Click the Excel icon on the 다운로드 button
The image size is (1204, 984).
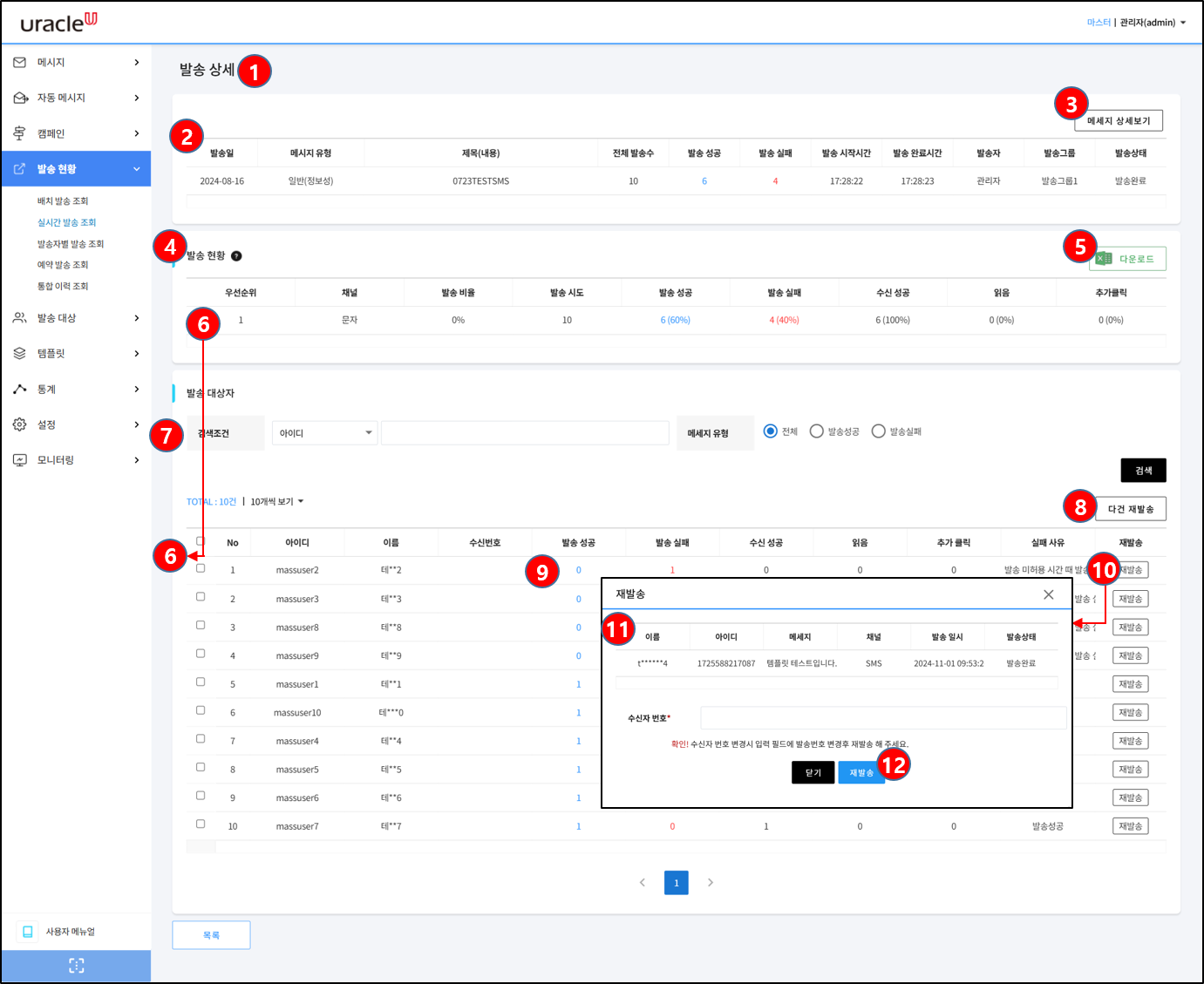(x=1105, y=259)
